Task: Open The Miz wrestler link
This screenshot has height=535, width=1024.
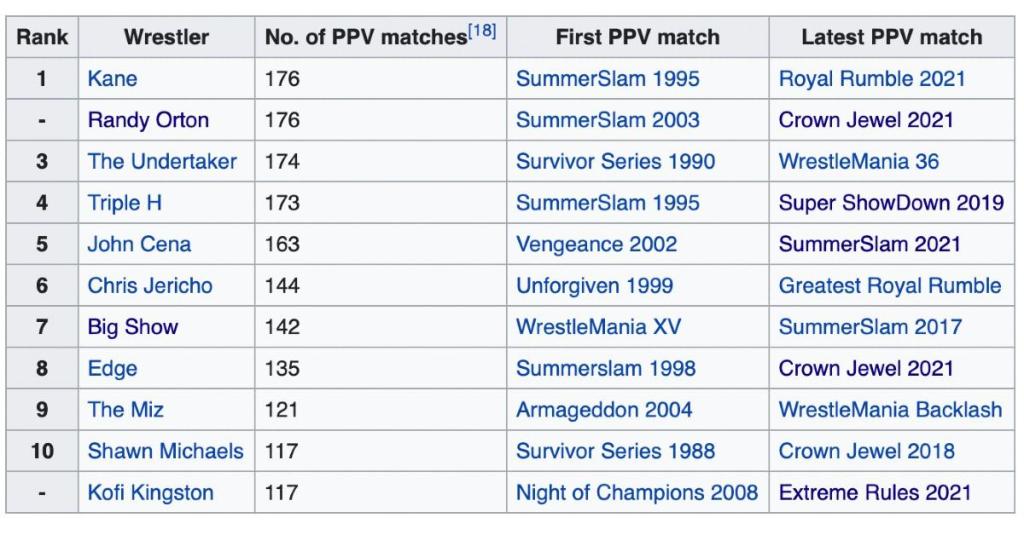Action: [126, 409]
